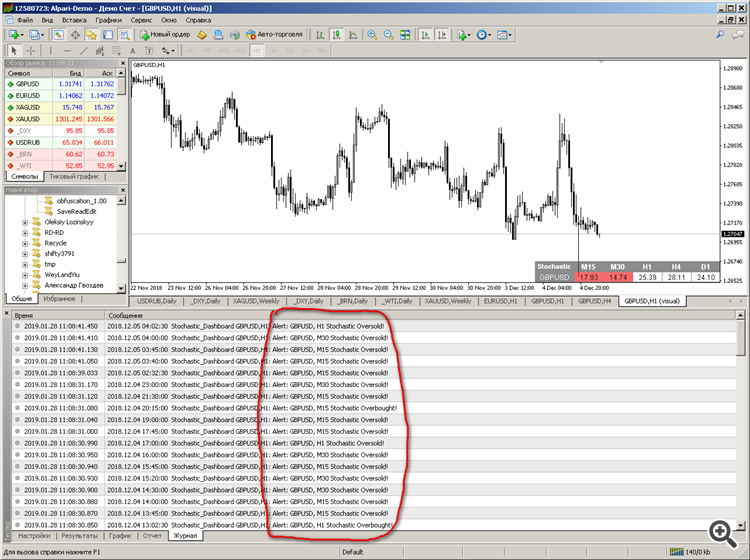Switch the chart to line chart
The height and width of the screenshot is (560, 750).
click(353, 35)
